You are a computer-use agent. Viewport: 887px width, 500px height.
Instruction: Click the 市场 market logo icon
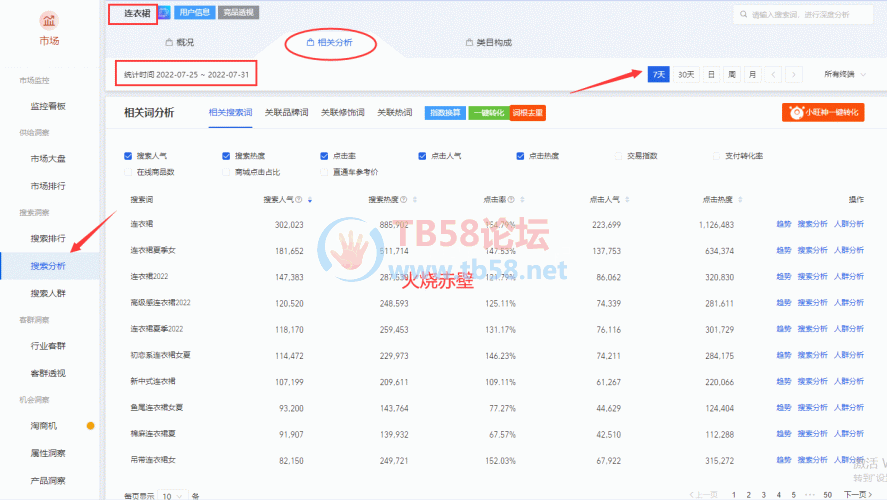coord(49,21)
